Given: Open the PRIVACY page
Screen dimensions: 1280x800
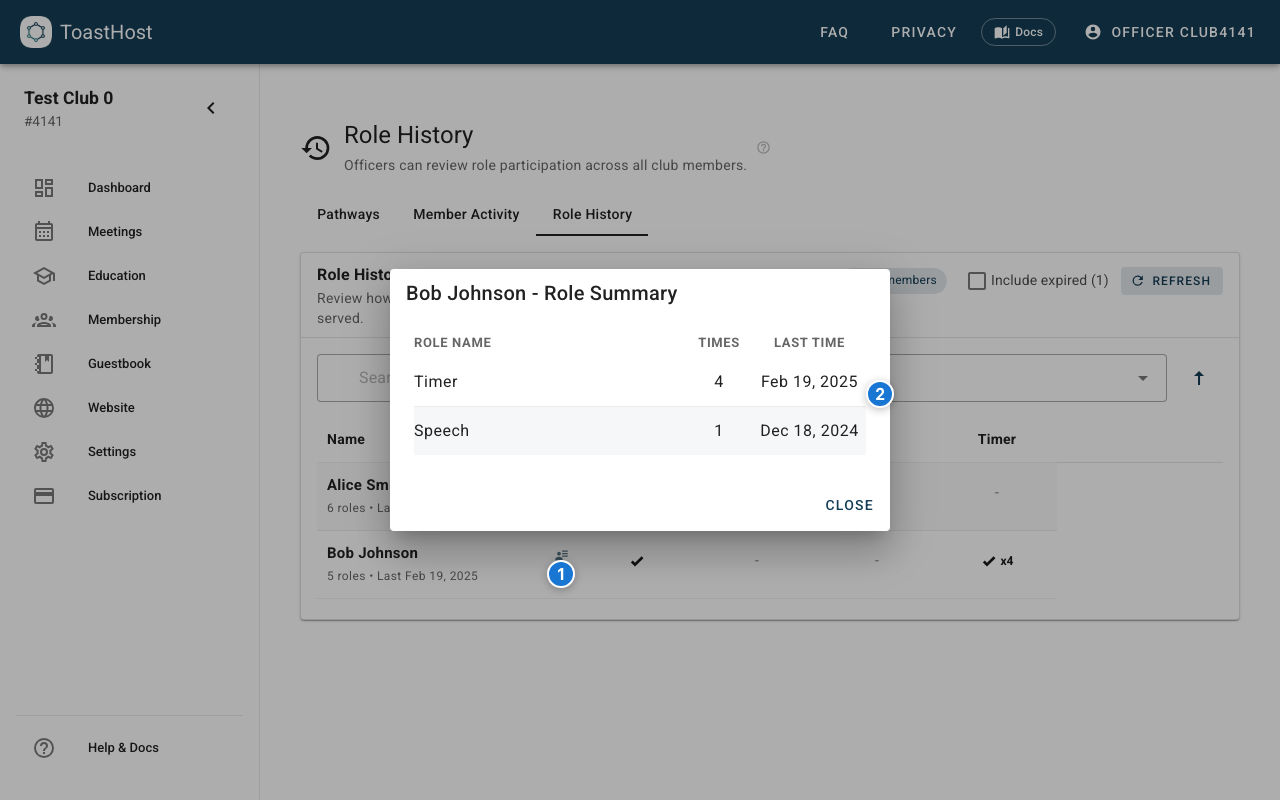Looking at the screenshot, I should (923, 32).
